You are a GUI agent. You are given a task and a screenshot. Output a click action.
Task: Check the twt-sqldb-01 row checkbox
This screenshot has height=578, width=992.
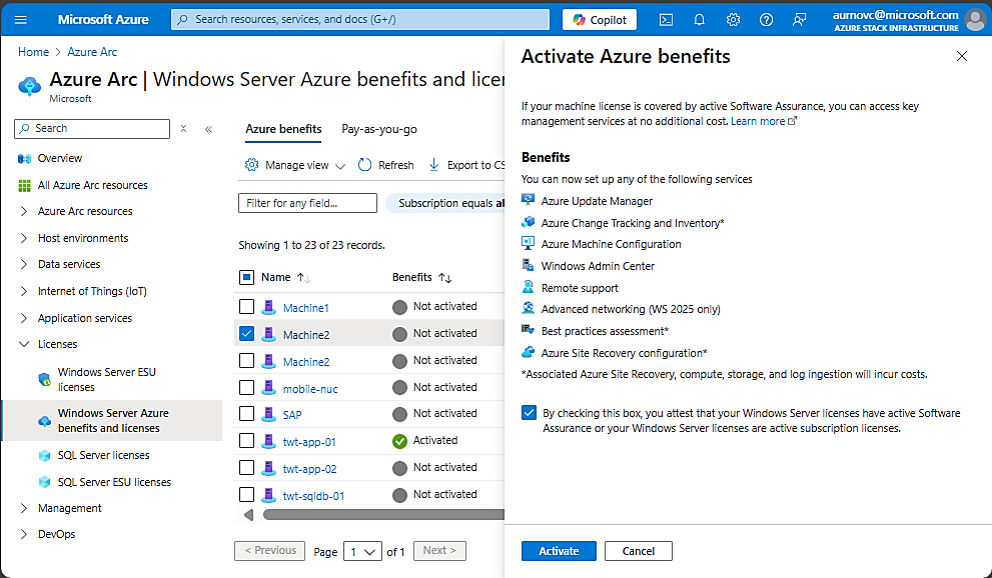pyautogui.click(x=247, y=495)
